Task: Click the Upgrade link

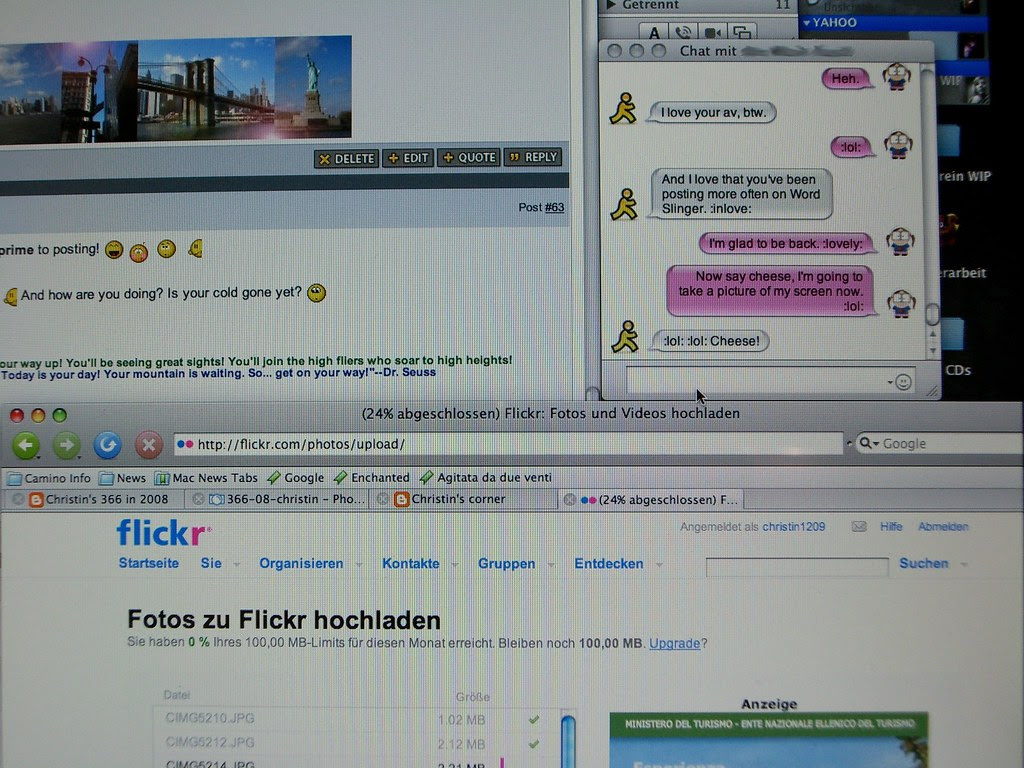Action: click(674, 643)
